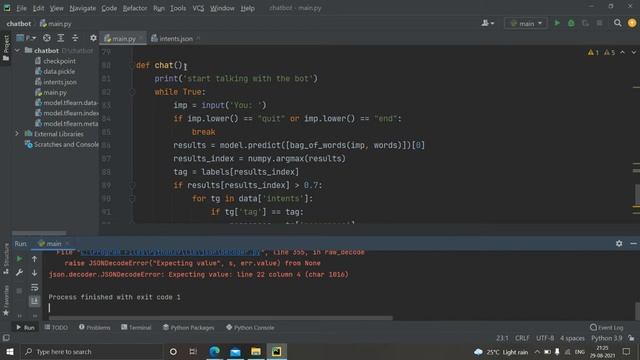The image size is (640, 360).
Task: Click the file path link in traceback
Action: tap(170, 253)
